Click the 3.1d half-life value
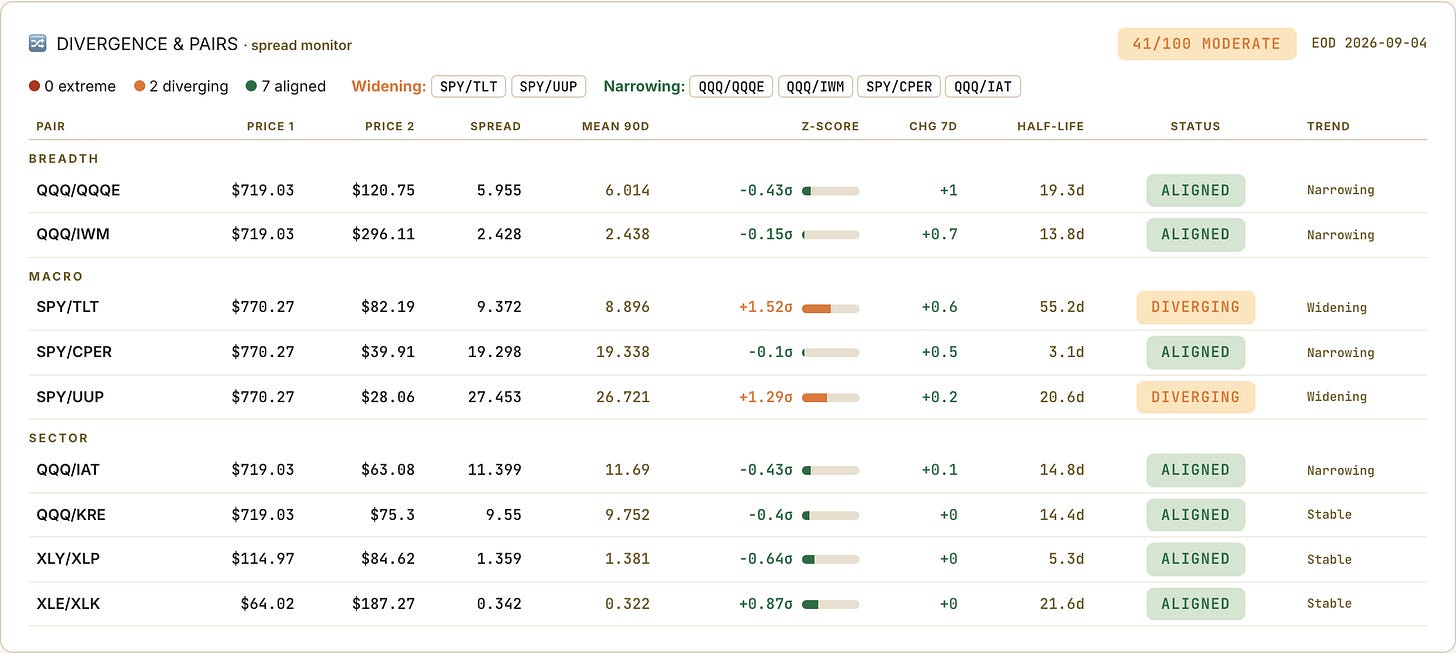The image size is (1456, 654). click(x=1066, y=352)
